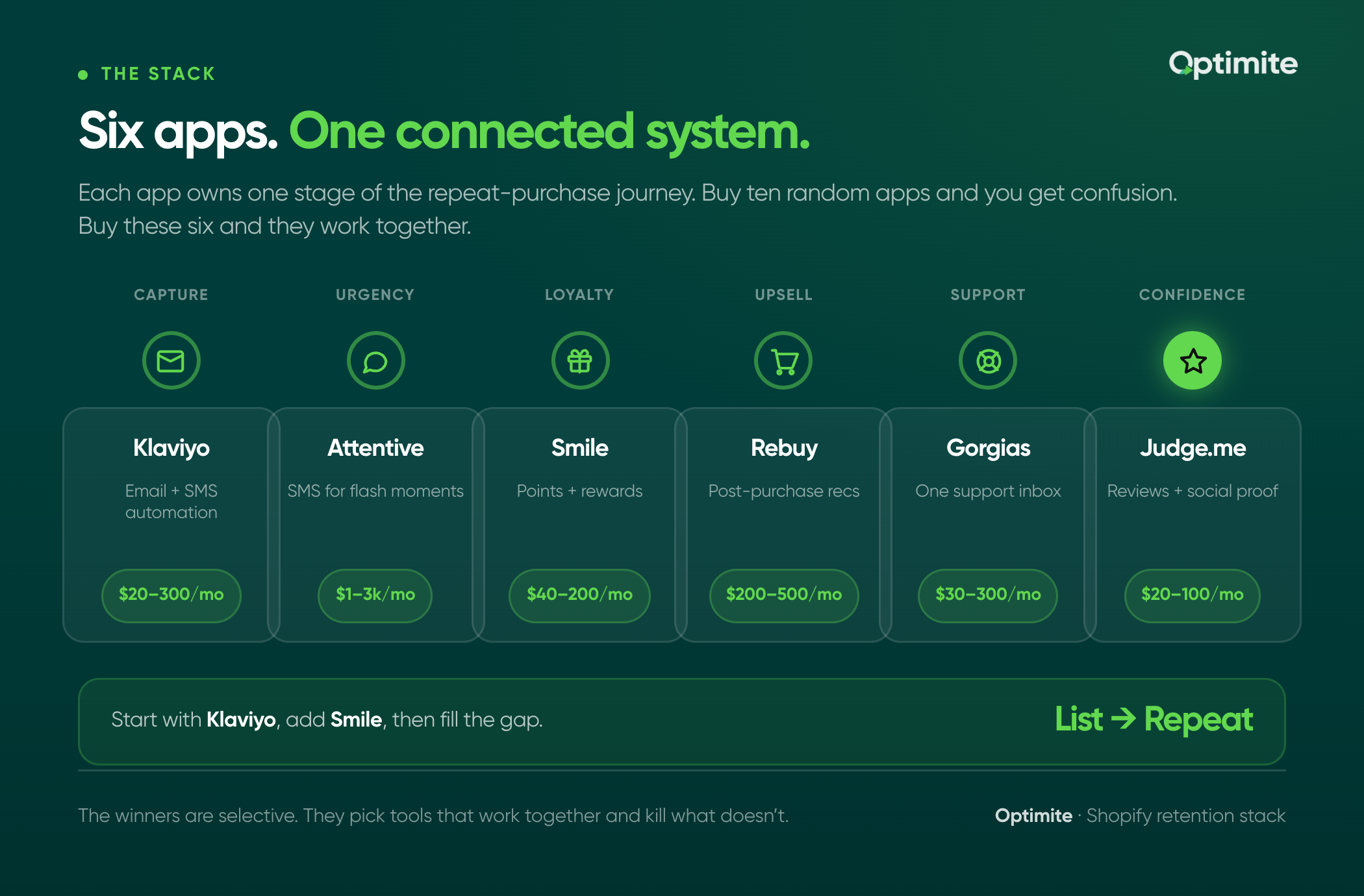Click the Capture envelope icon
1364x896 pixels.
click(171, 360)
